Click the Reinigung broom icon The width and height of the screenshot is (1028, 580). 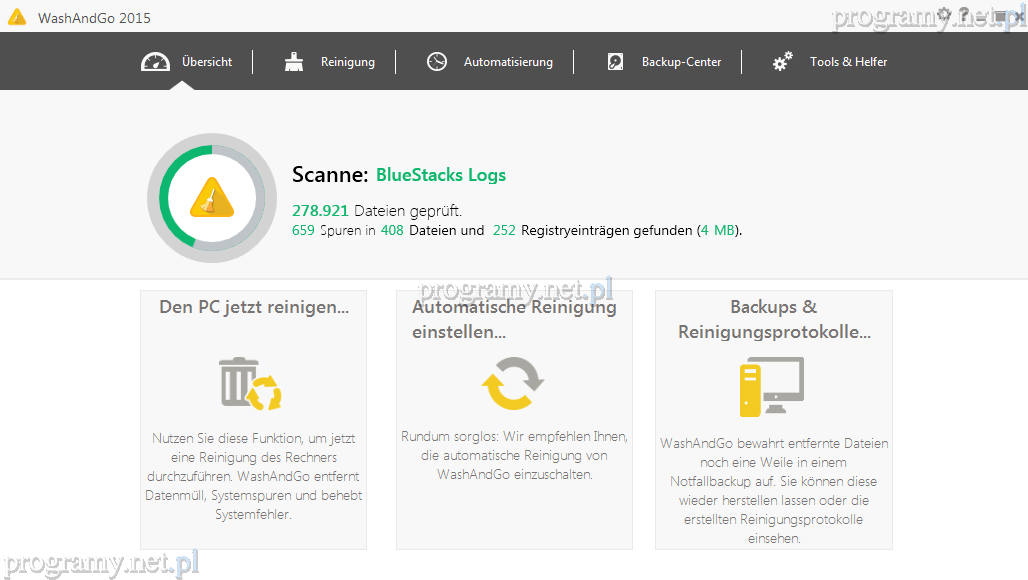(x=294, y=62)
